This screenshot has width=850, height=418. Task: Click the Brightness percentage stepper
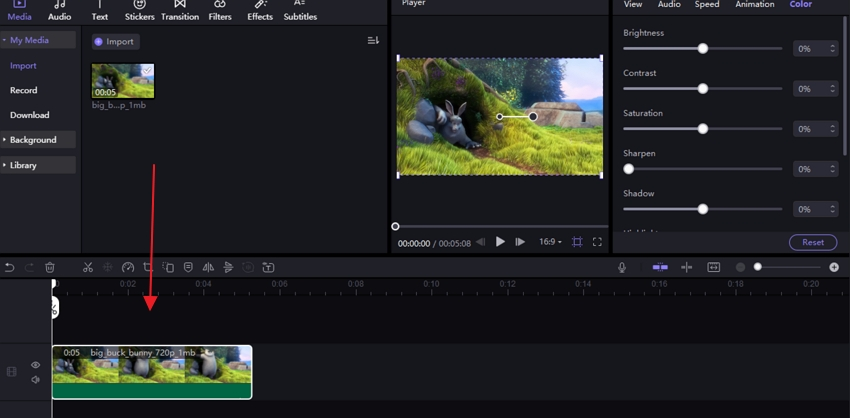[832, 49]
